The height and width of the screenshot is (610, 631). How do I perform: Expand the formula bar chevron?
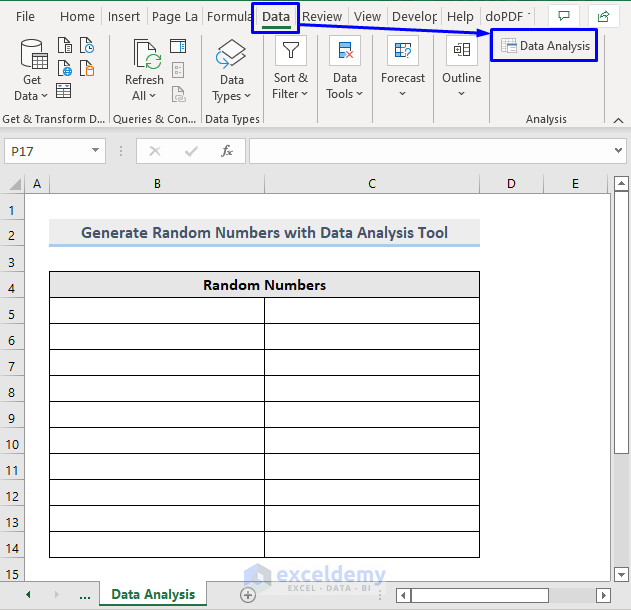click(618, 150)
